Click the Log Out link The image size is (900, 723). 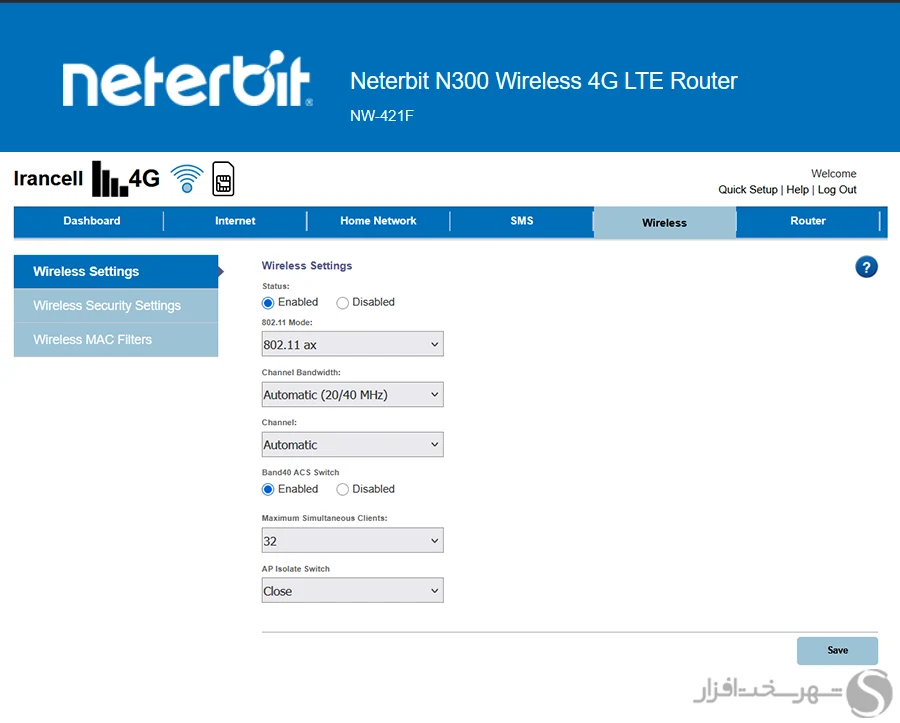pyautogui.click(x=837, y=190)
